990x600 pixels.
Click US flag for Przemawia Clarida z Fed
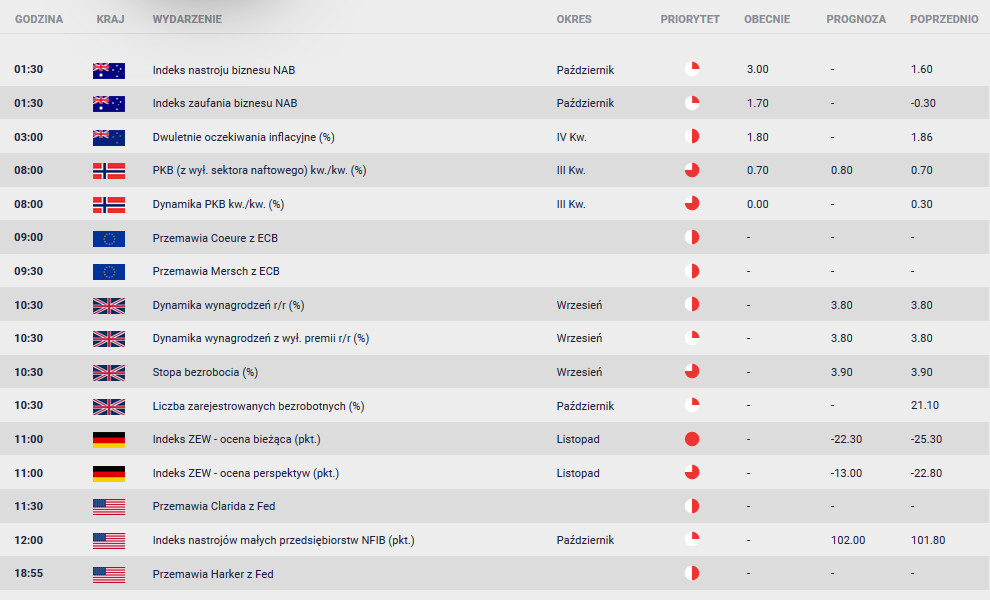click(109, 507)
